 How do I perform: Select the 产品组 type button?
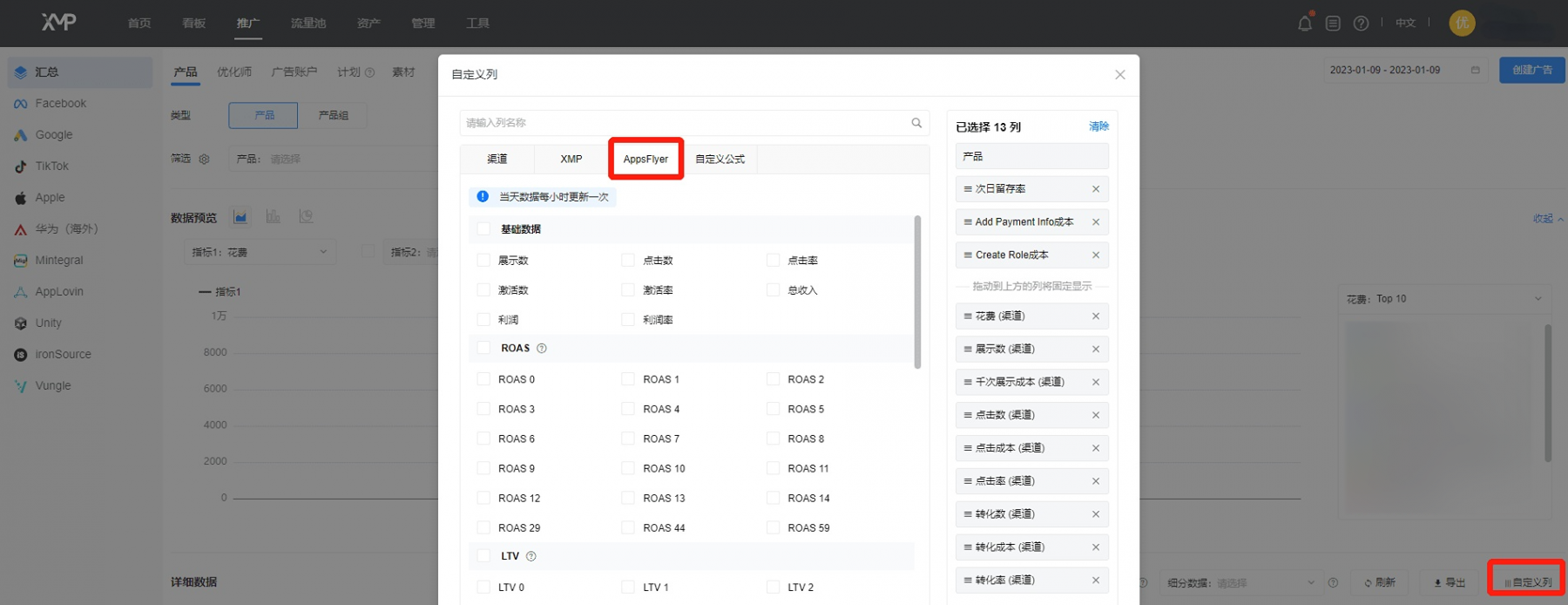[x=333, y=115]
